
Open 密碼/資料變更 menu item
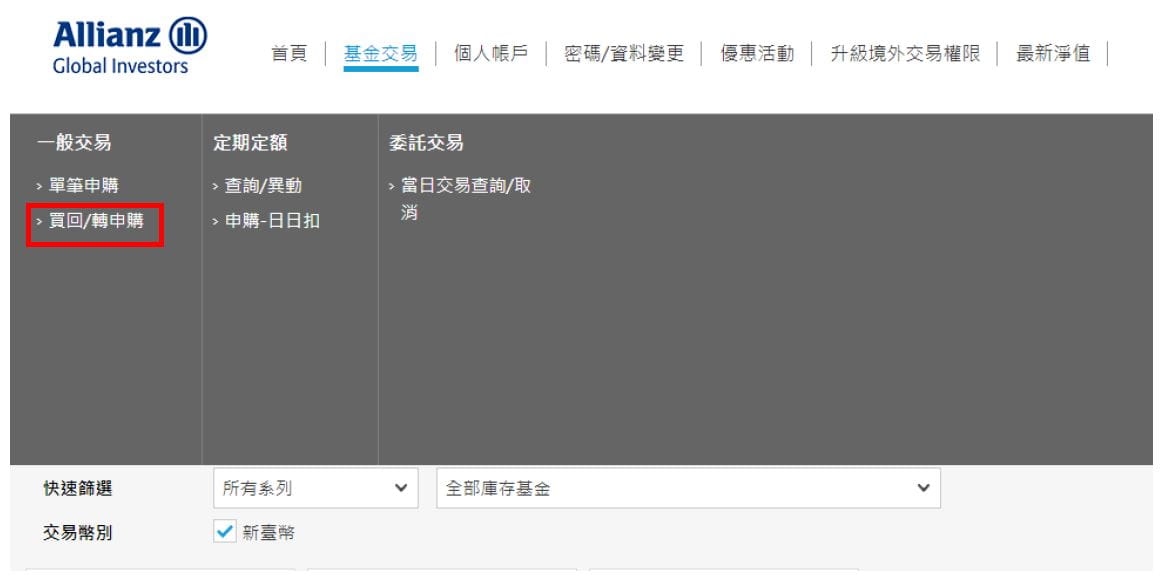point(624,54)
